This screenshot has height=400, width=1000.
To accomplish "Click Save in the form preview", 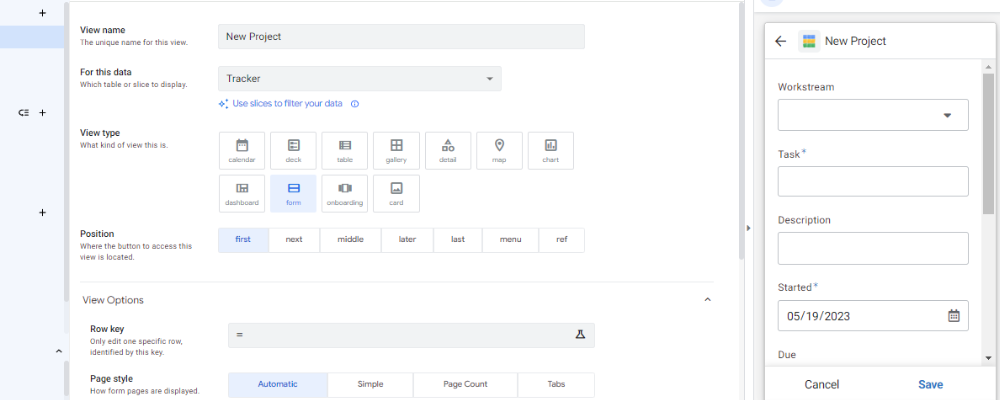I will [x=930, y=385].
